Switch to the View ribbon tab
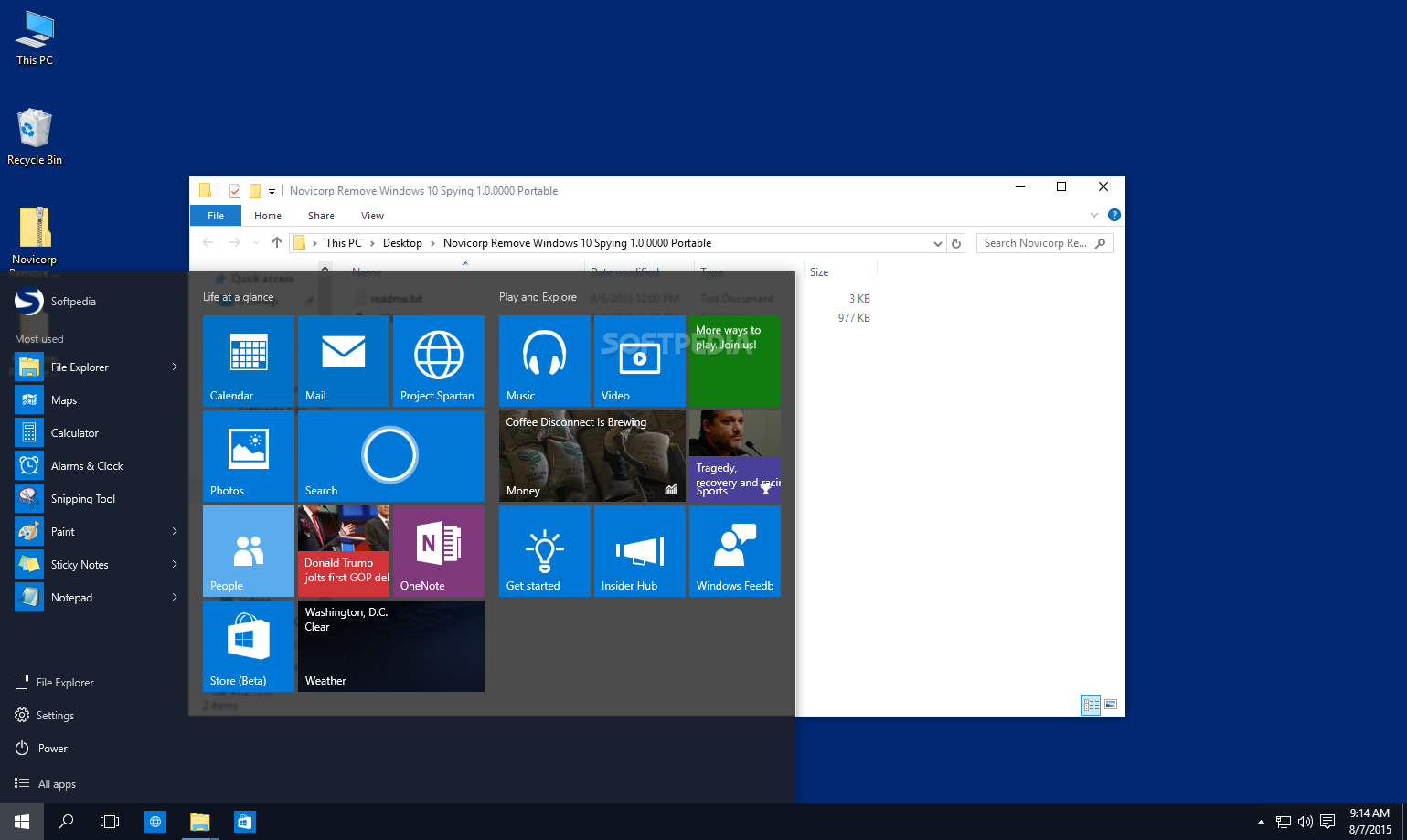Image resolution: width=1407 pixels, height=840 pixels. click(372, 216)
